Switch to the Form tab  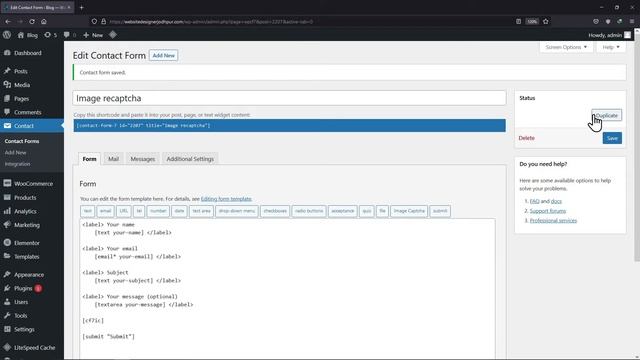point(89,159)
